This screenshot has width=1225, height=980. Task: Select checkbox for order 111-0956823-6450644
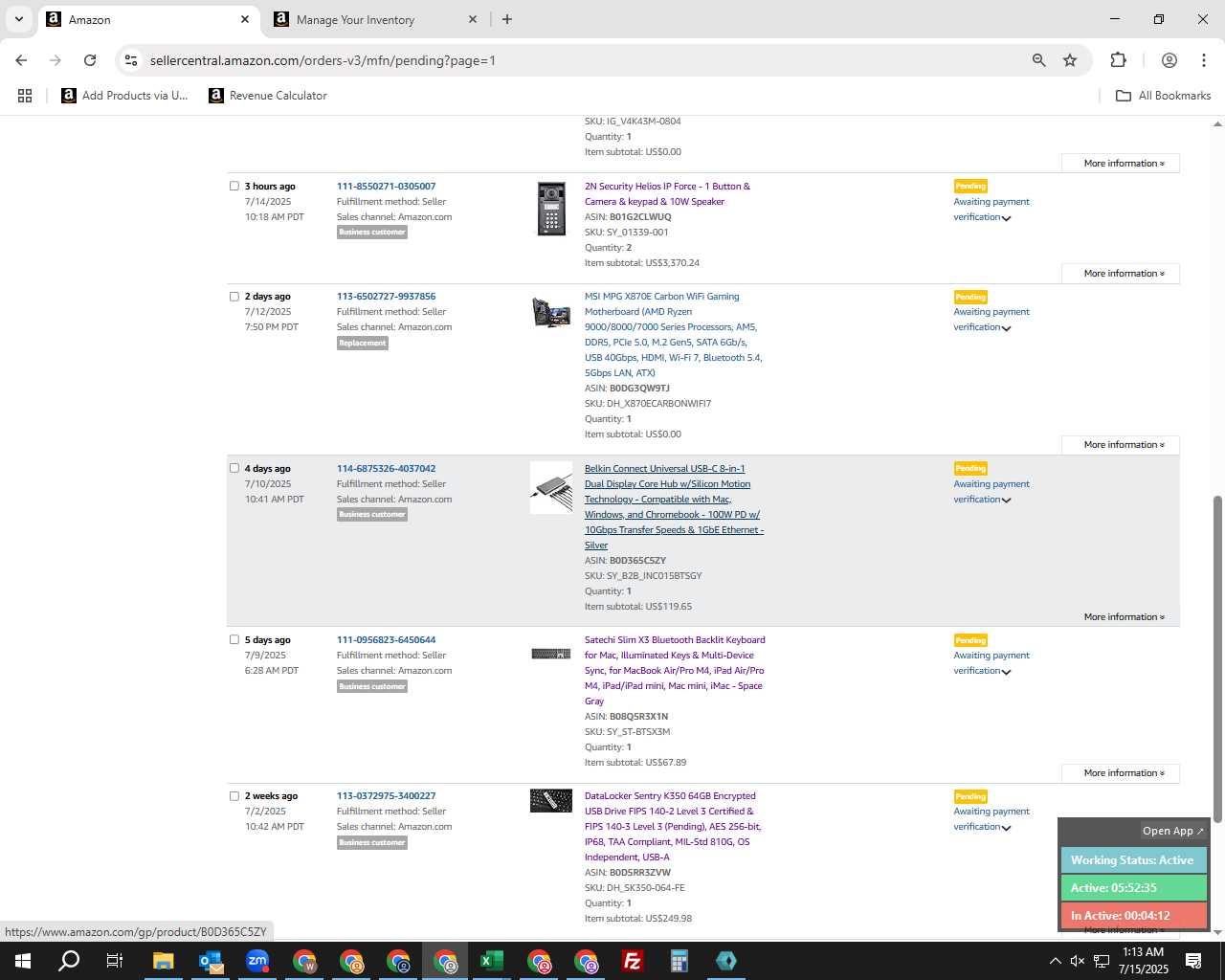coord(234,639)
